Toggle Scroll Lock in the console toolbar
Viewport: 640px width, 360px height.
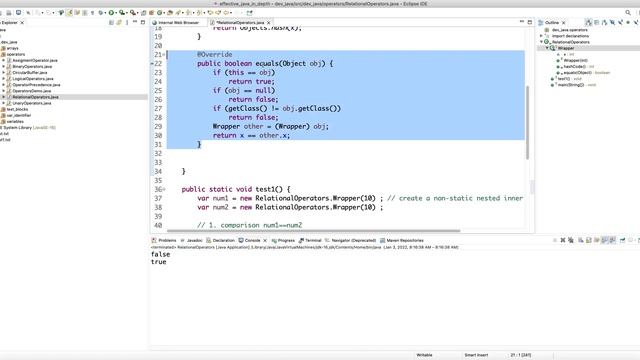[589, 240]
